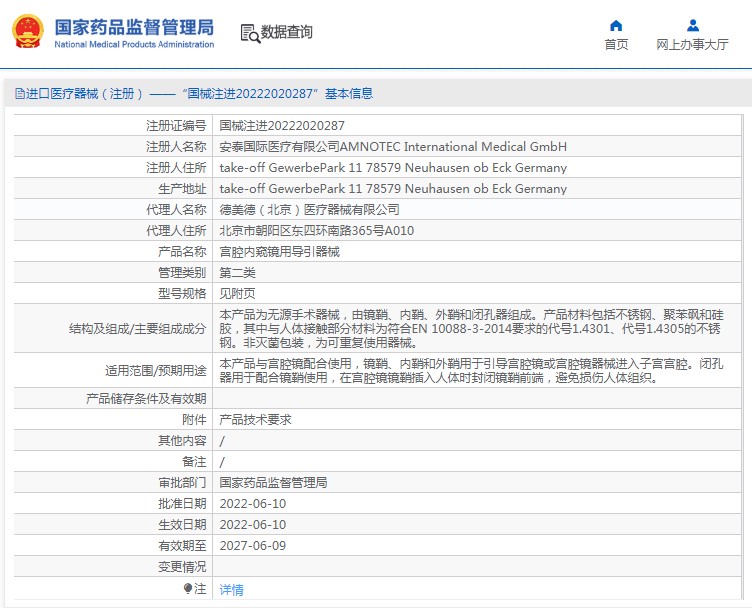Click the 注册人名称 label

pyautogui.click(x=176, y=146)
